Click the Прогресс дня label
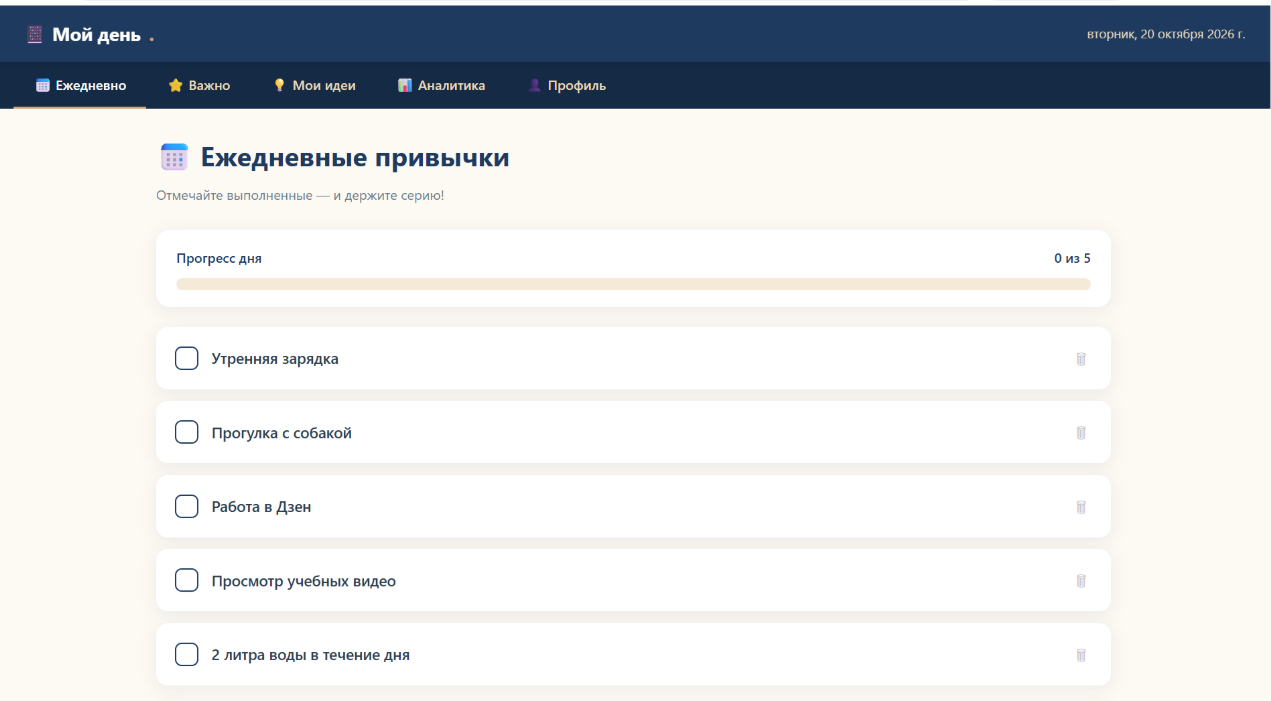This screenshot has width=1271, height=701. point(219,258)
